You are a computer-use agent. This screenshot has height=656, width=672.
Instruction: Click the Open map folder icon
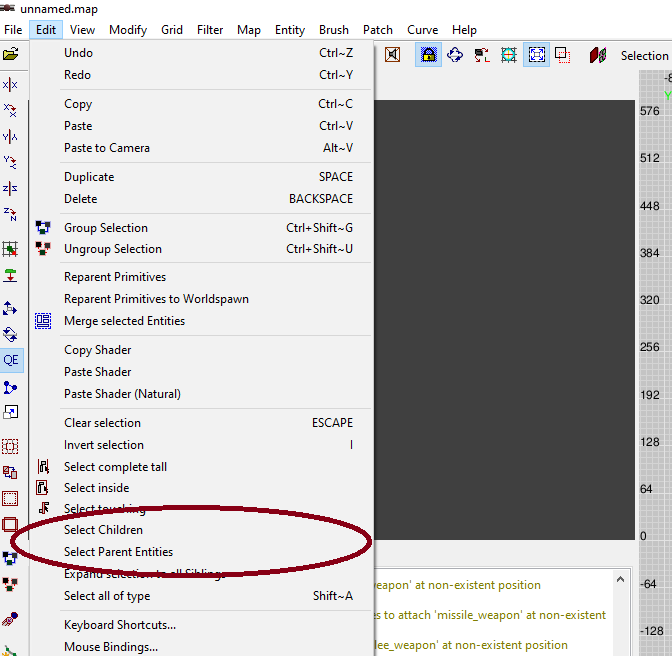pyautogui.click(x=11, y=55)
